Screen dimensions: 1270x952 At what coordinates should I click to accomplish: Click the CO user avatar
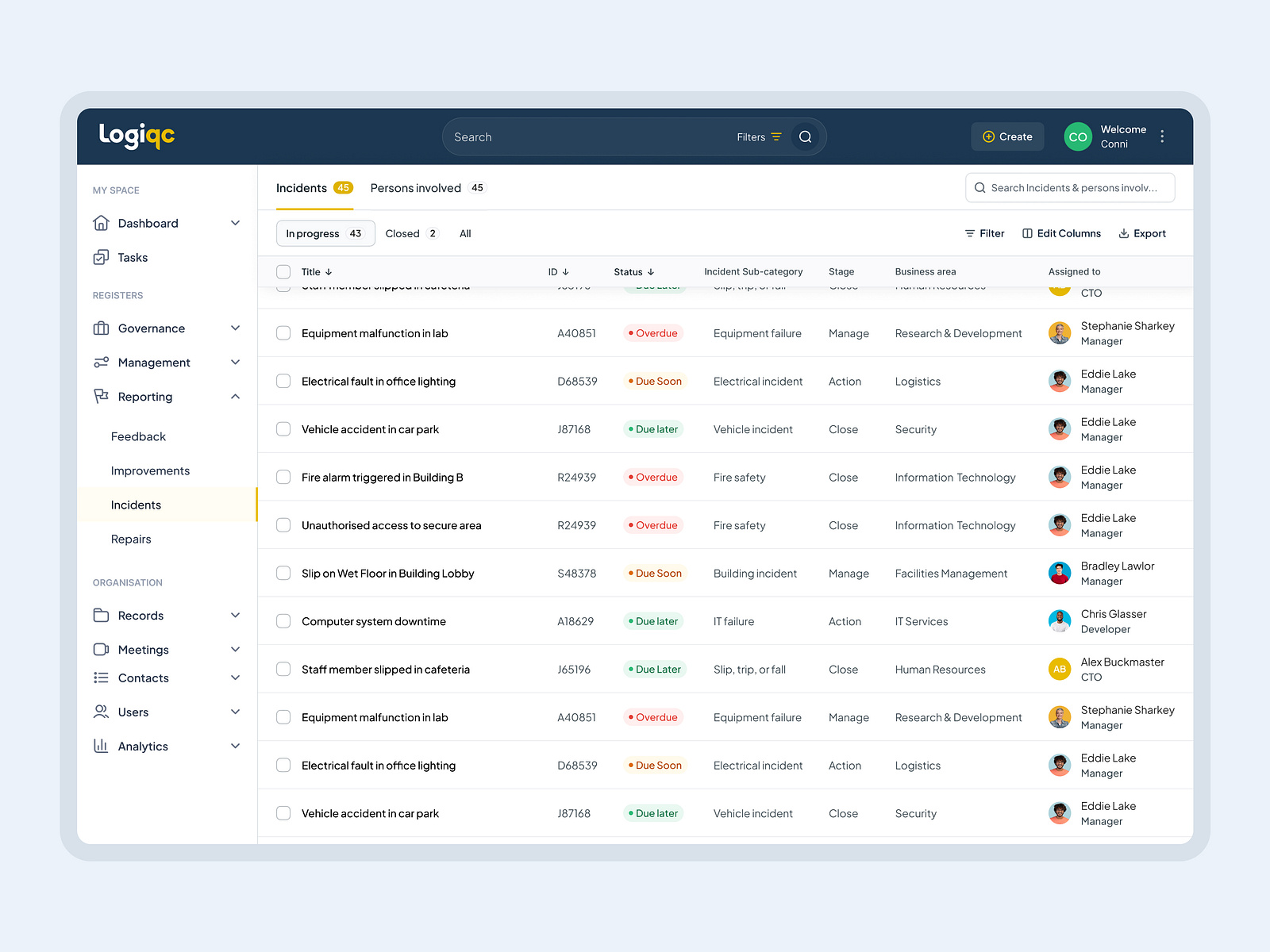point(1078,136)
